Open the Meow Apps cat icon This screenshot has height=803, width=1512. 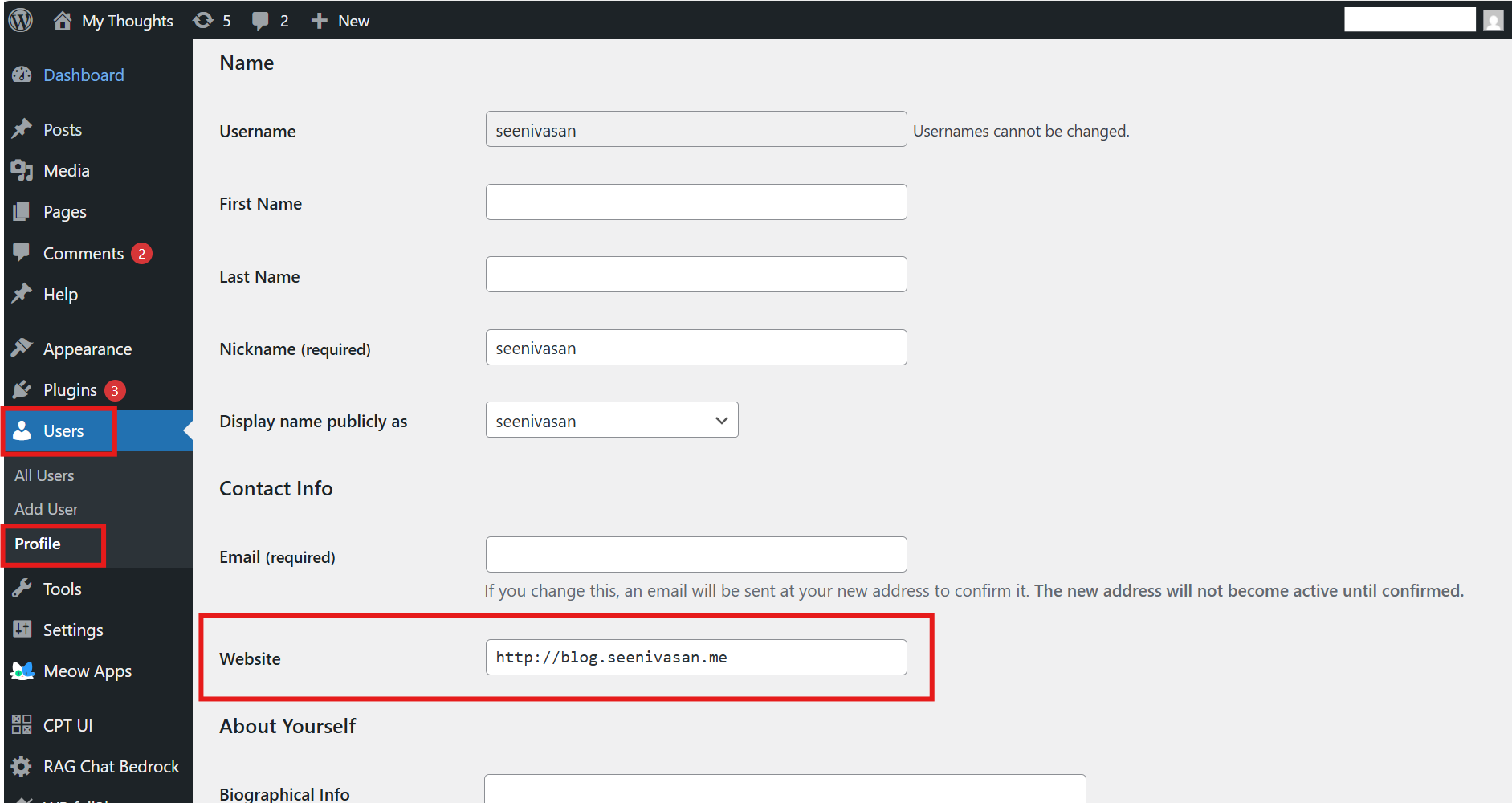click(x=22, y=671)
